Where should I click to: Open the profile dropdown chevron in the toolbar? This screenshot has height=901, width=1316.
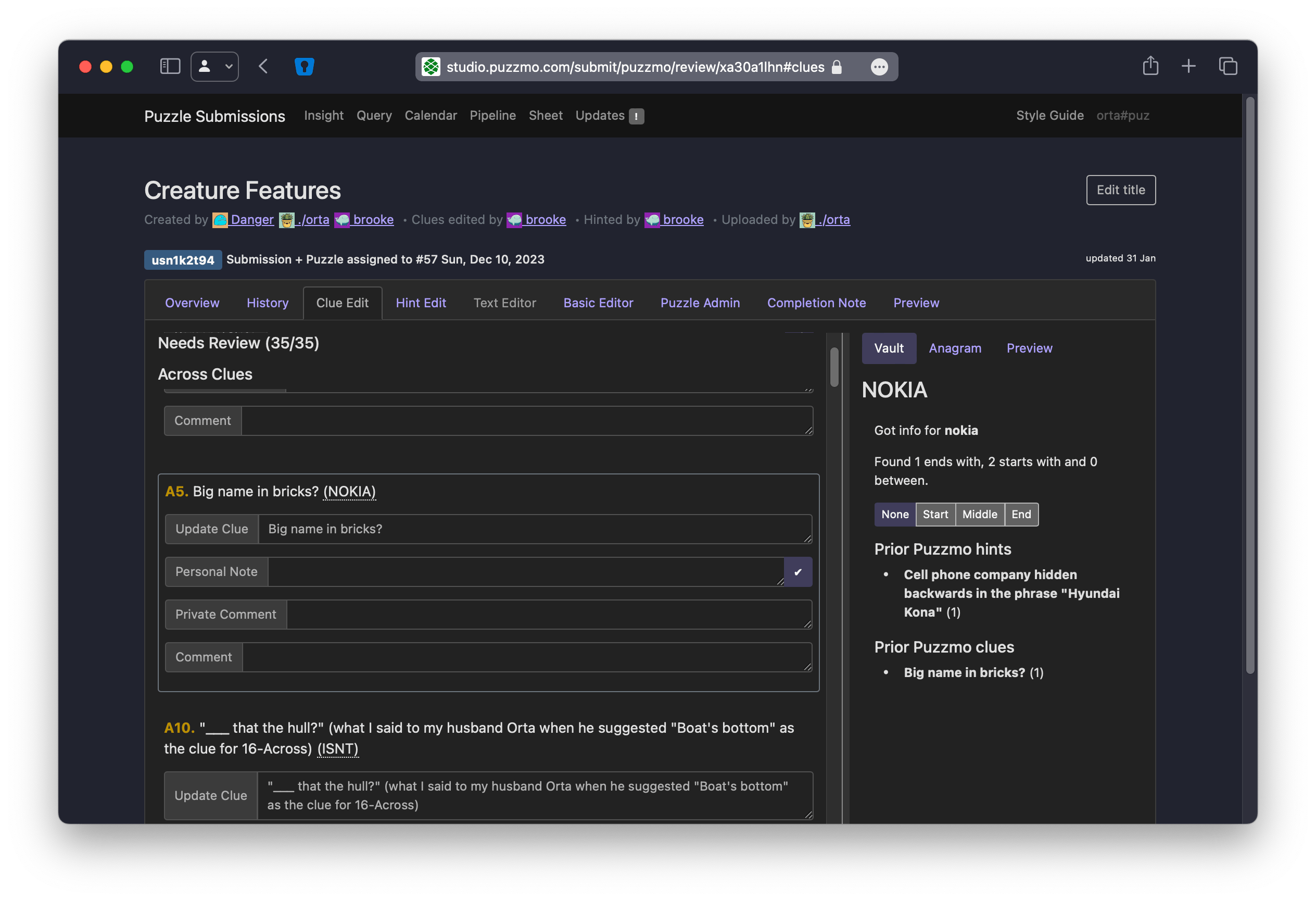229,66
